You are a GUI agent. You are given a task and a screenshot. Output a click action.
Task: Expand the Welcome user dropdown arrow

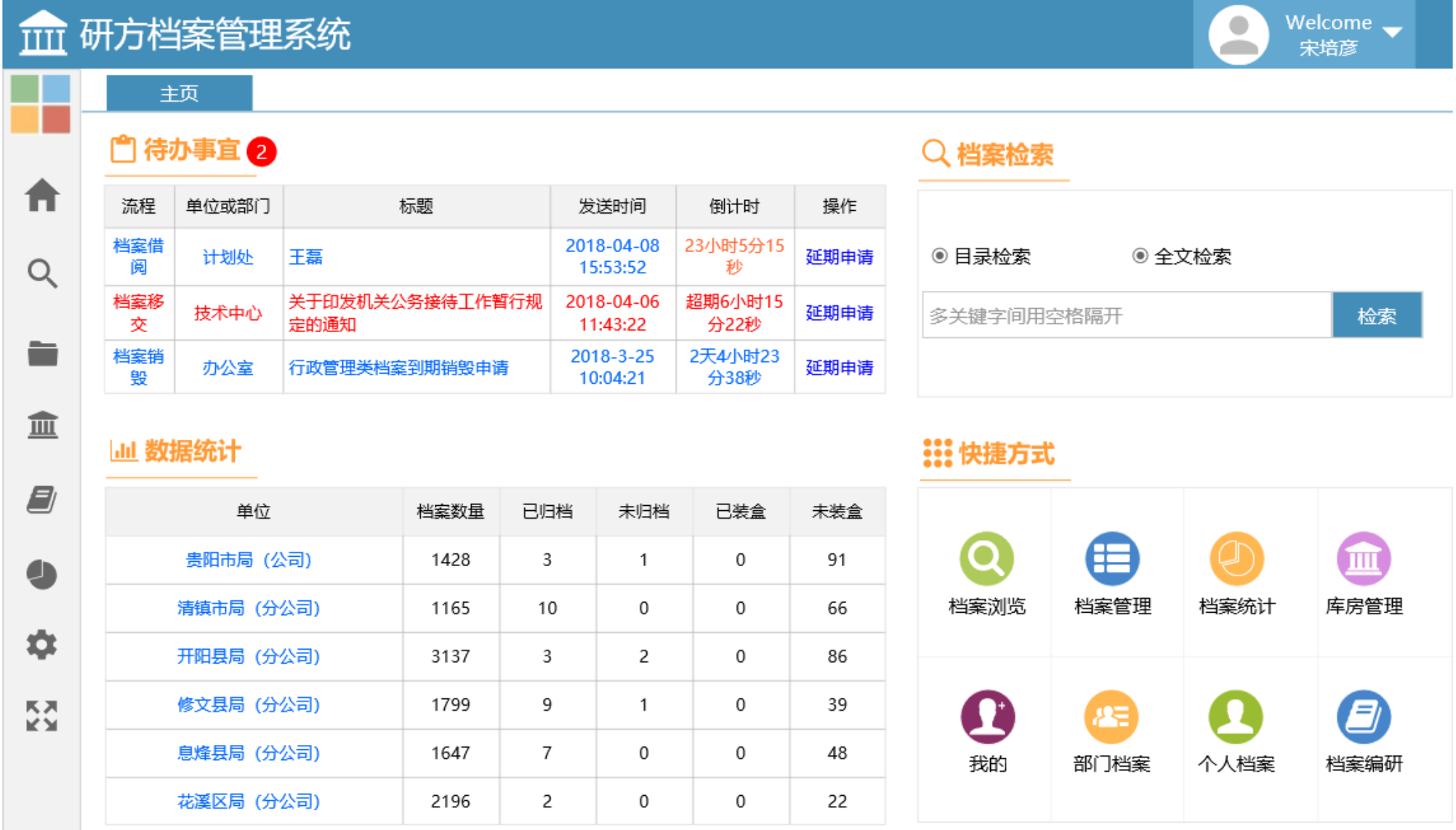click(1392, 32)
